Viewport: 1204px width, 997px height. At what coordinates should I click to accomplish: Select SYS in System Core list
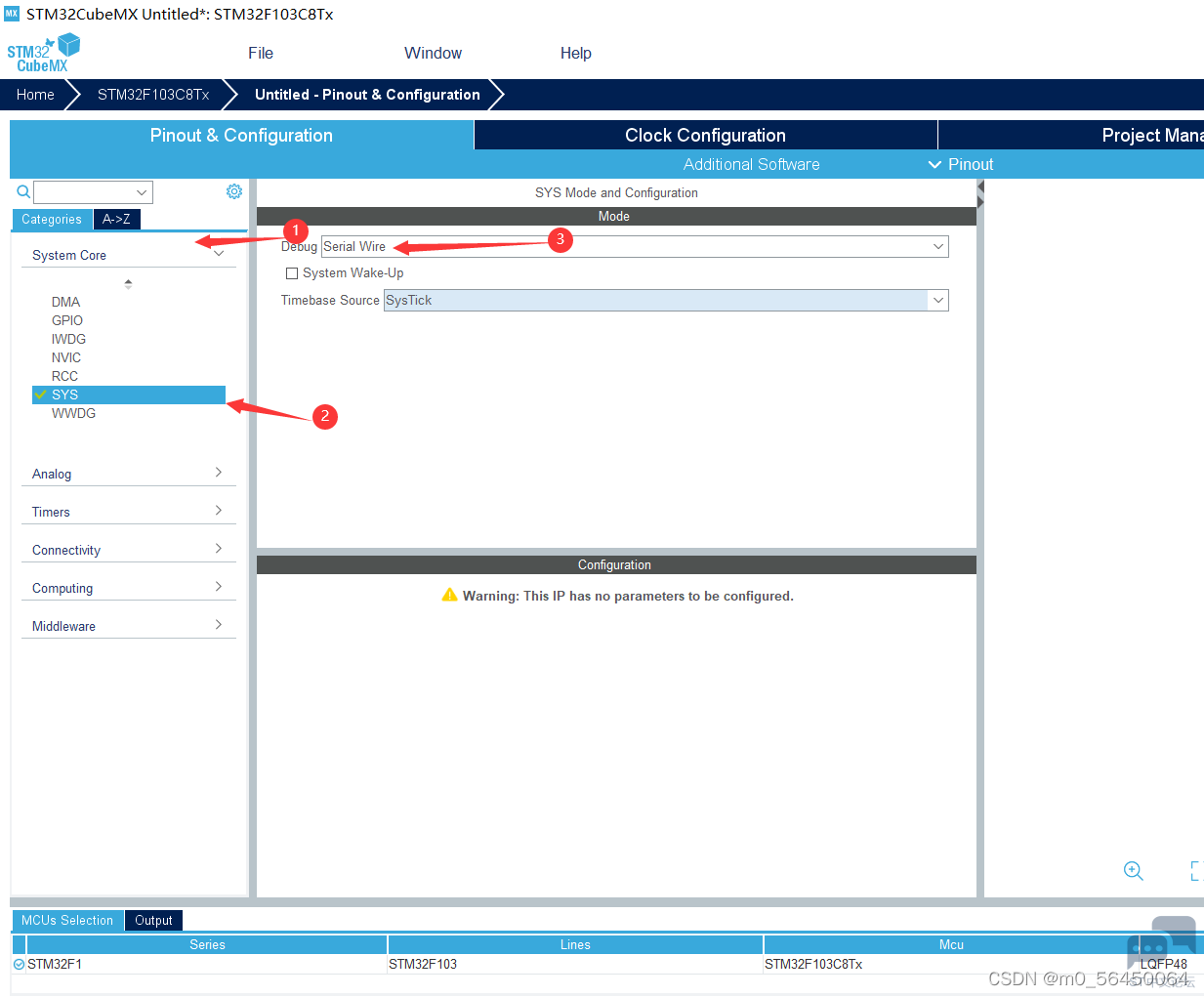[129, 395]
